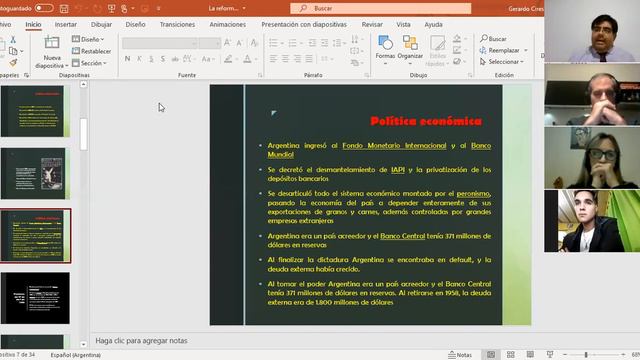
Task: Open the Insertar ribbon tab
Action: pyautogui.click(x=66, y=24)
